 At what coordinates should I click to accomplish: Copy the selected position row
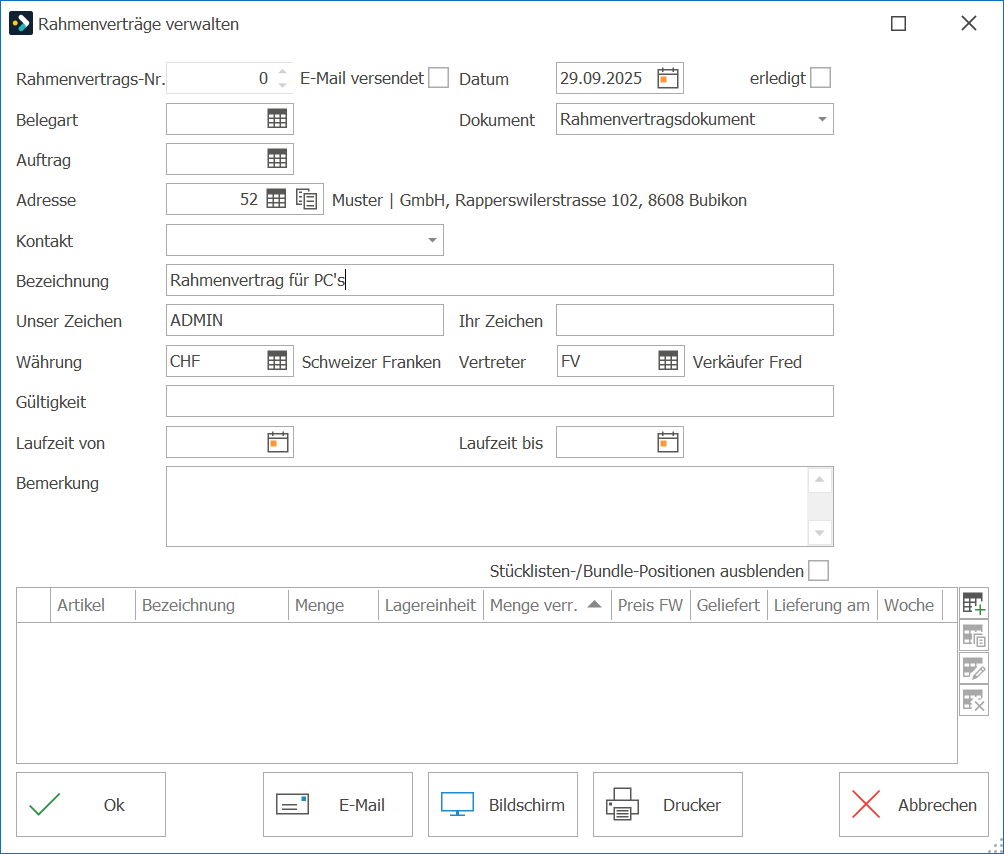click(974, 636)
